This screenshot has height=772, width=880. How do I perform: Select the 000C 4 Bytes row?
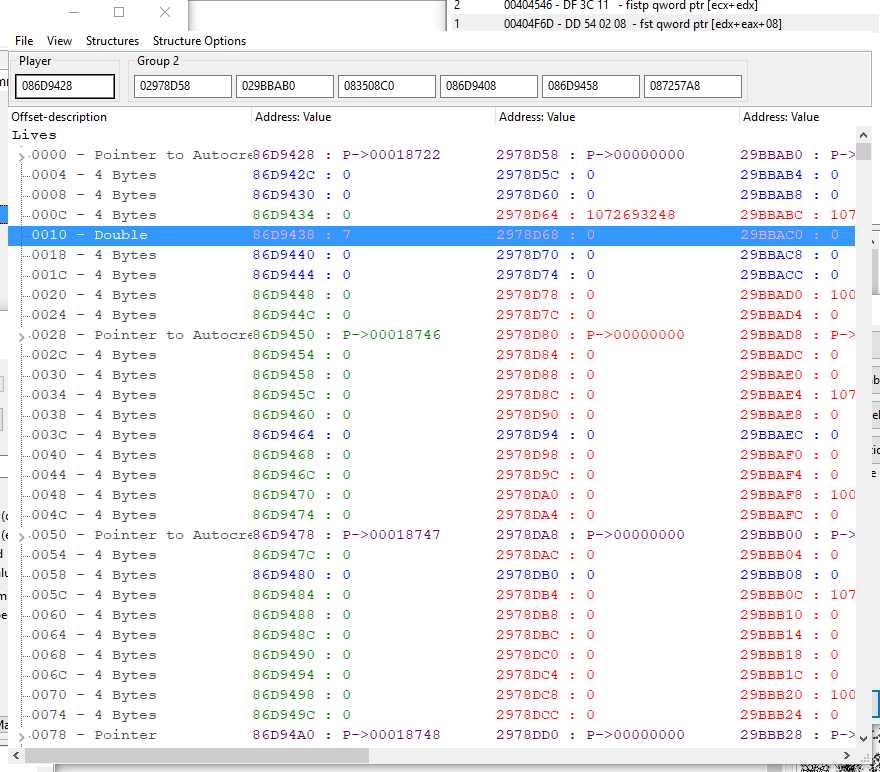pos(120,215)
